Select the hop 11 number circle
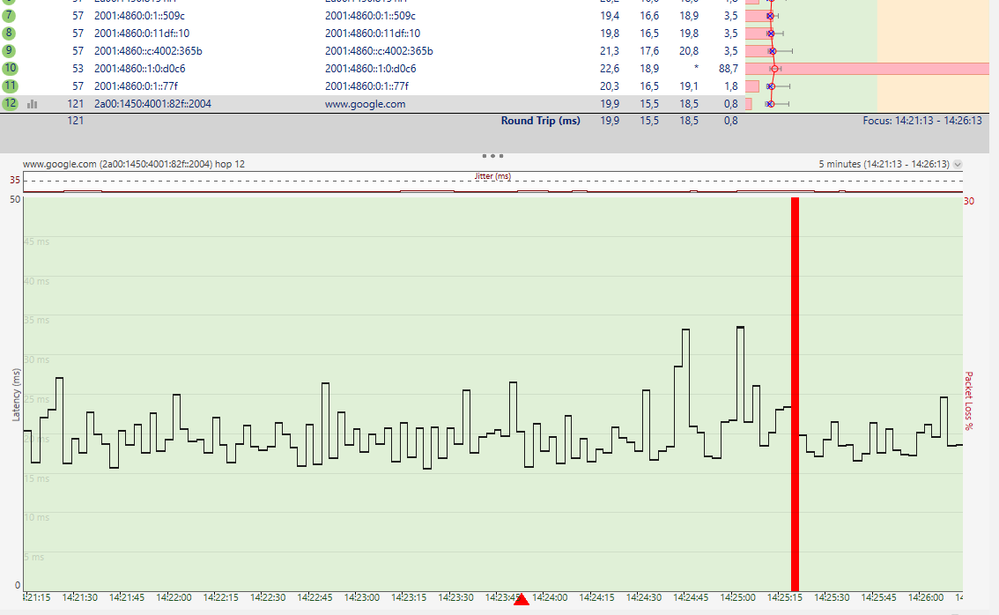The width and height of the screenshot is (999, 615). point(10,86)
